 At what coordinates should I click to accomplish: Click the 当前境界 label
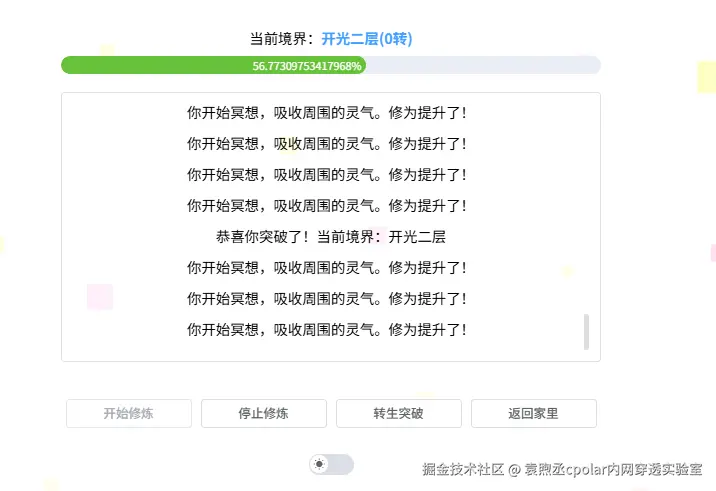point(281,39)
